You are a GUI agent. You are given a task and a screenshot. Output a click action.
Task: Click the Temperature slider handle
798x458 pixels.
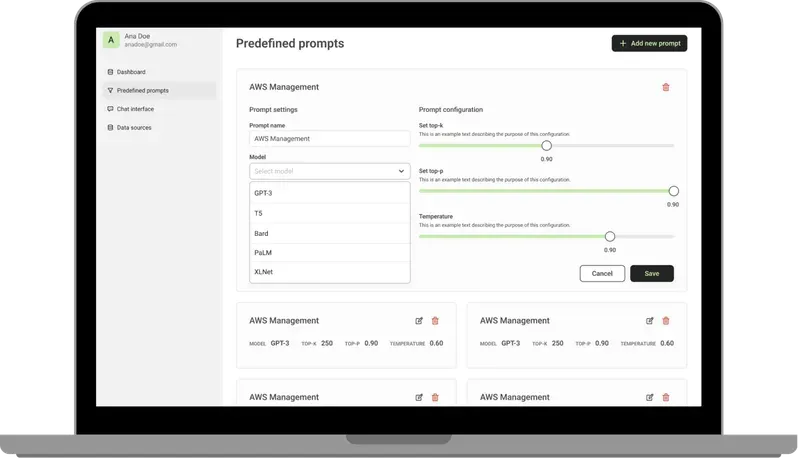610,237
